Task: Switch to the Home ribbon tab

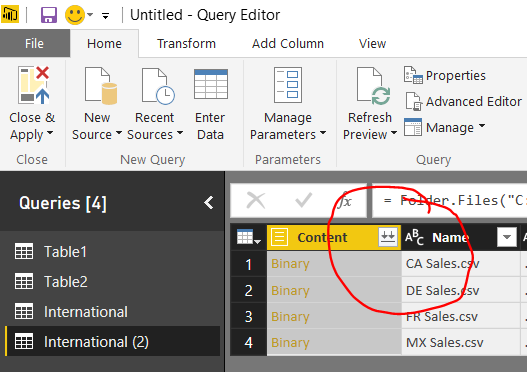Action: coord(104,44)
